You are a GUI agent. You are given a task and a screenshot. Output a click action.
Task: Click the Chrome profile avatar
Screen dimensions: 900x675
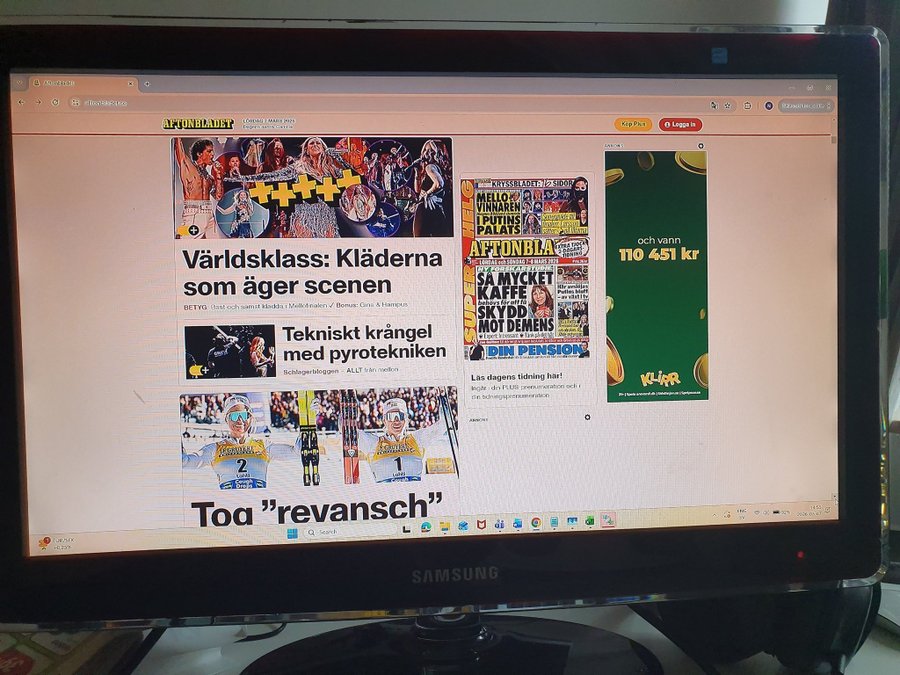tap(769, 105)
